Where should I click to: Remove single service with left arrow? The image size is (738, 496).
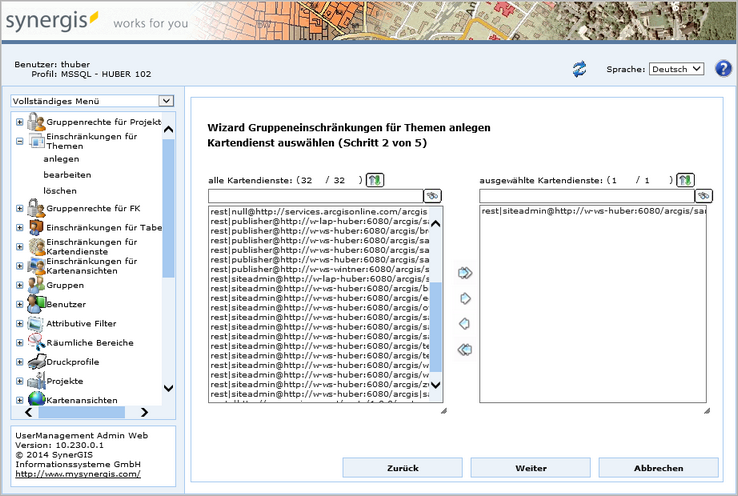(464, 323)
